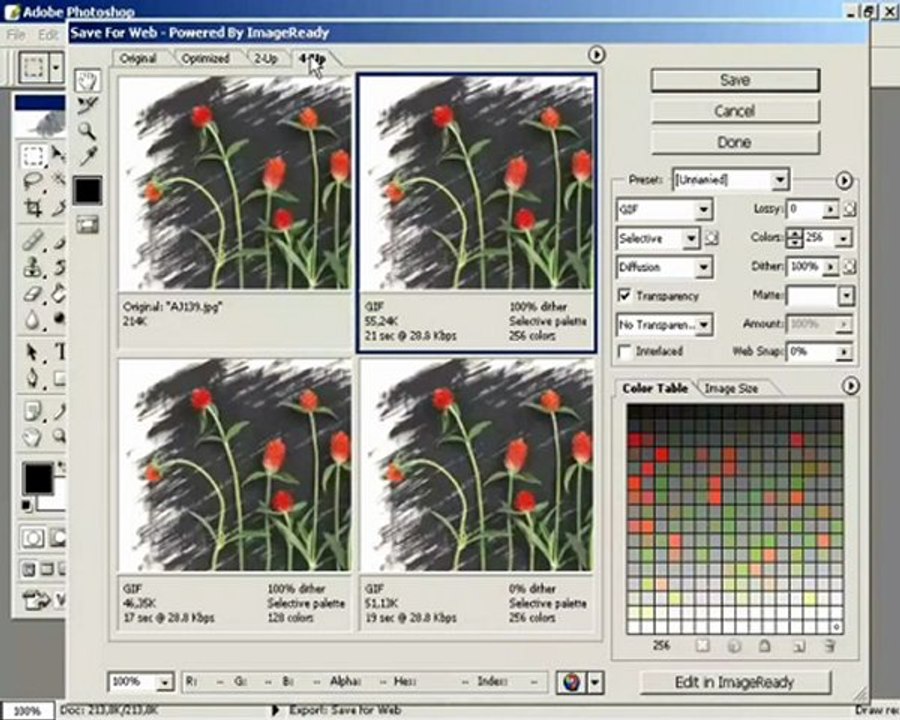Viewport: 900px width, 720px height.
Task: Preview in browser using the browser icon
Action: [x=571, y=682]
